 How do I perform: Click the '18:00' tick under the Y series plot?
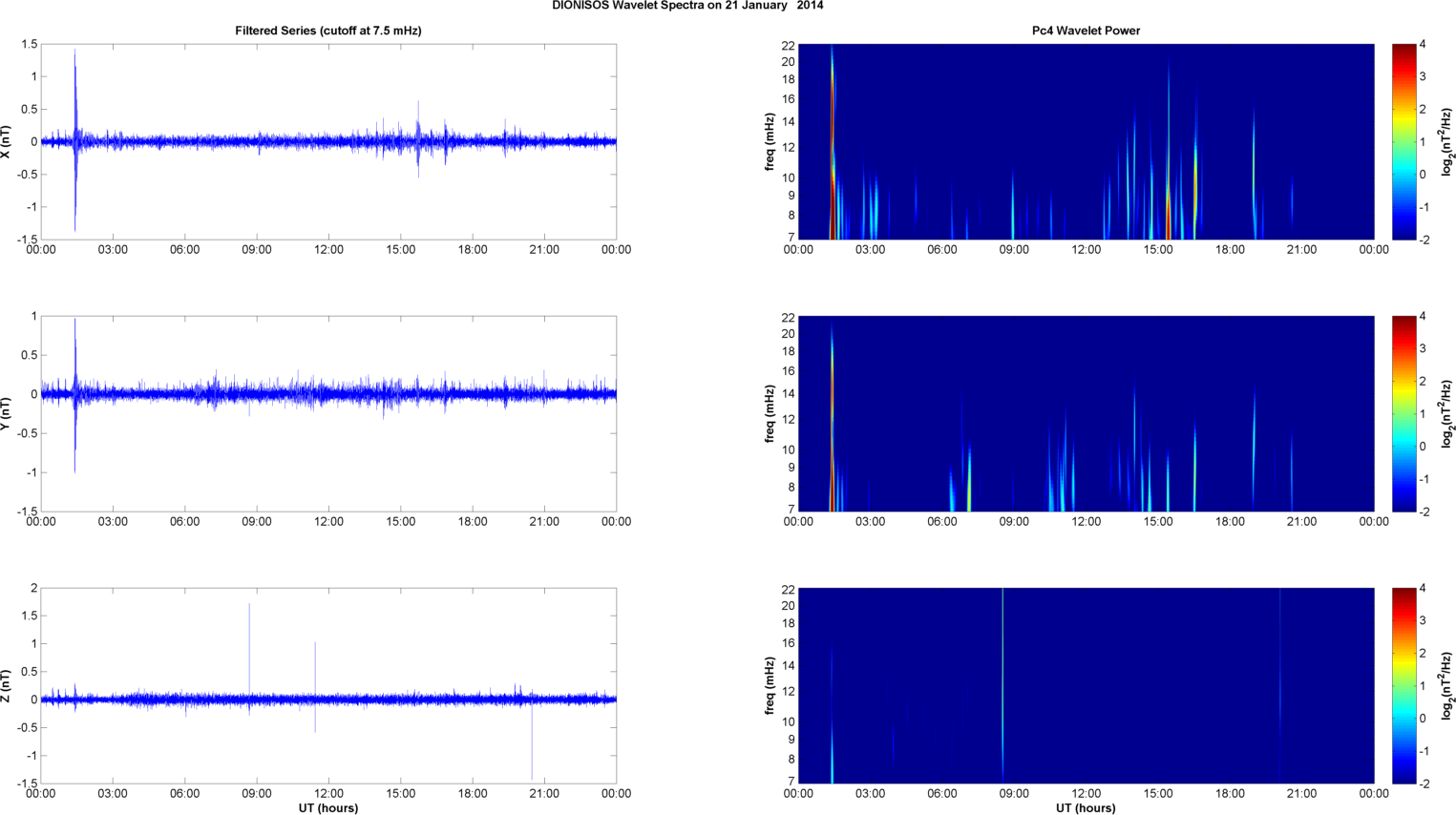click(473, 522)
